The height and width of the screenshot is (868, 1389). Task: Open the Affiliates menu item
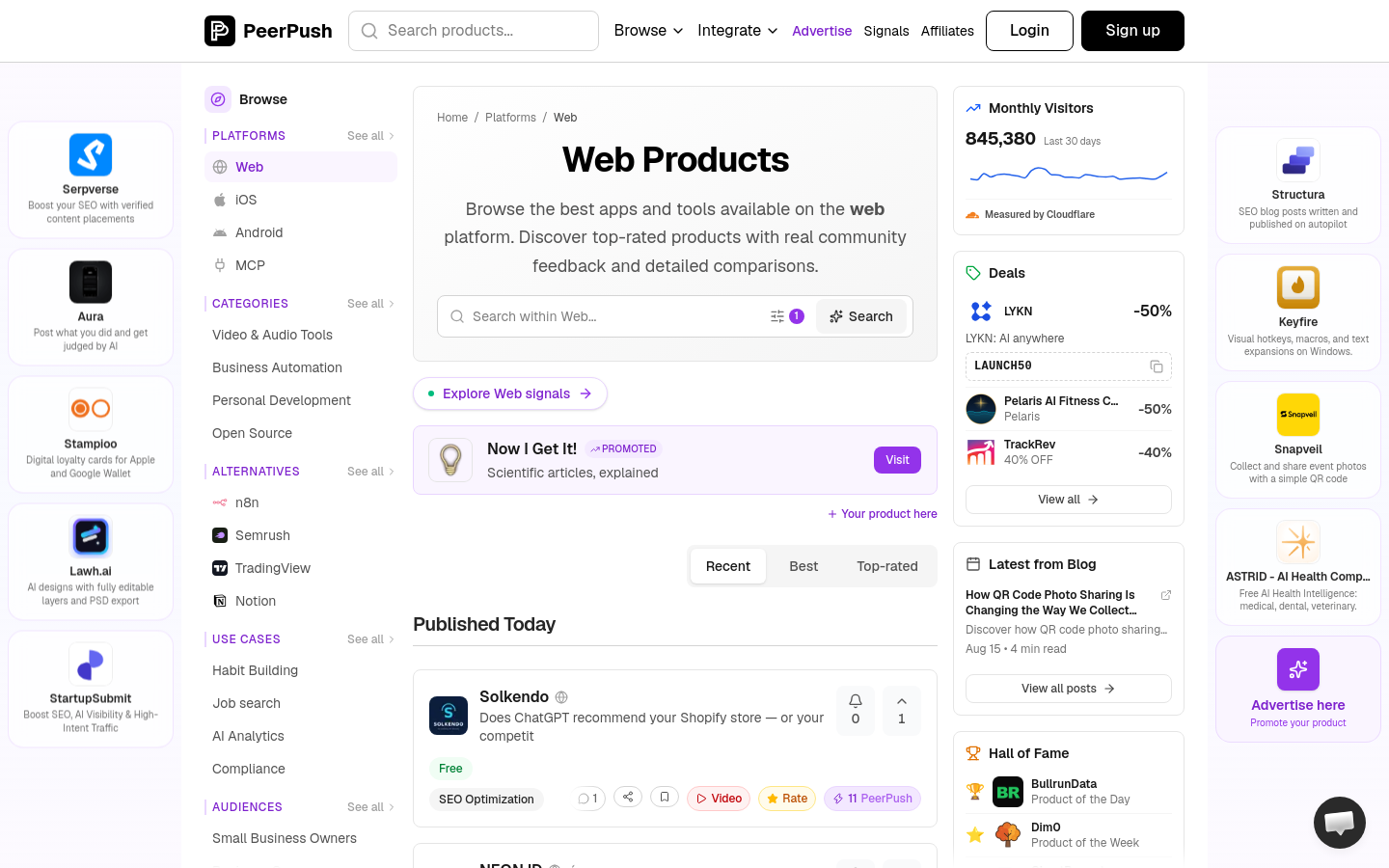(947, 31)
